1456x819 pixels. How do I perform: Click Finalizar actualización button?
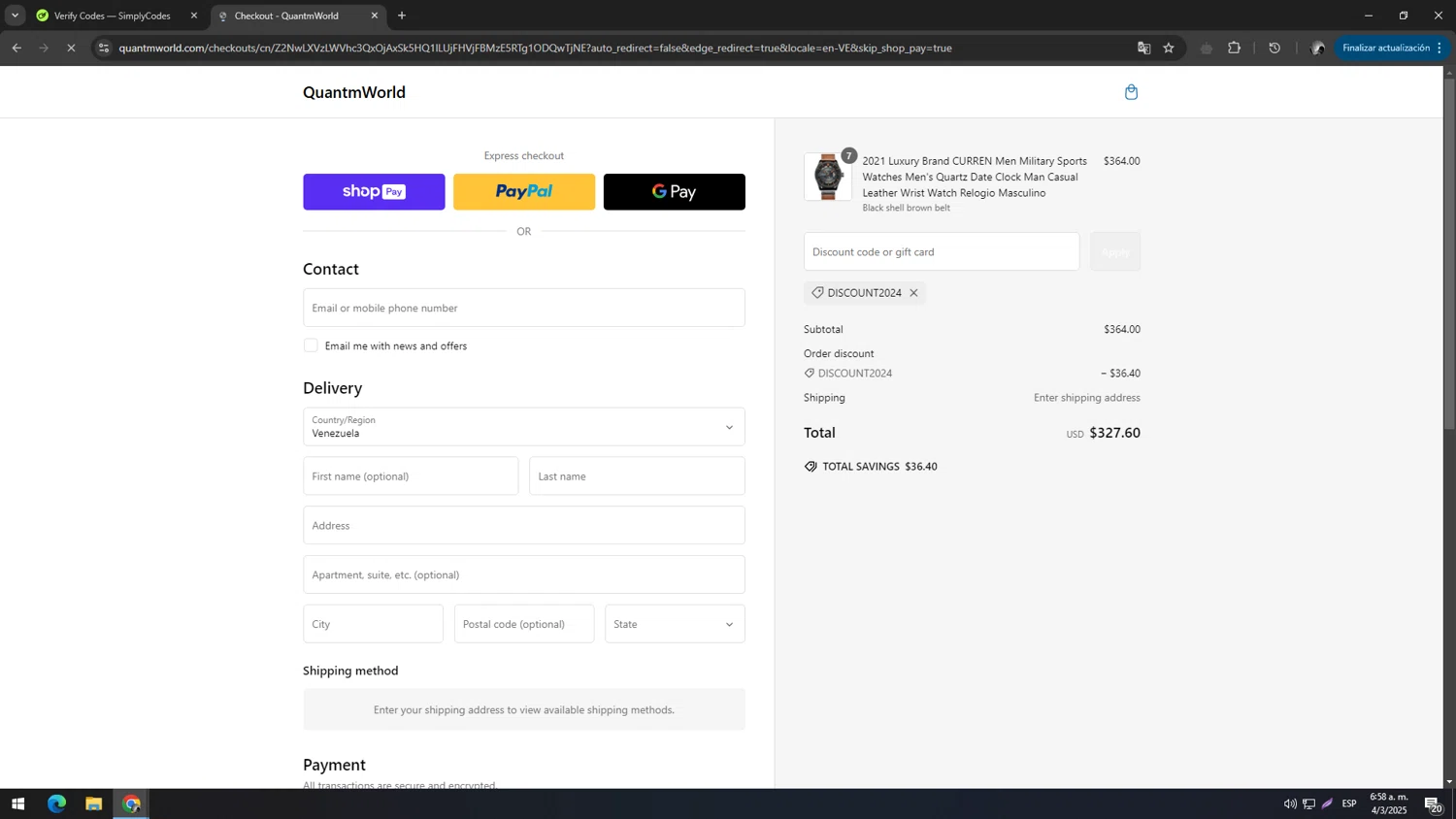coord(1385,48)
